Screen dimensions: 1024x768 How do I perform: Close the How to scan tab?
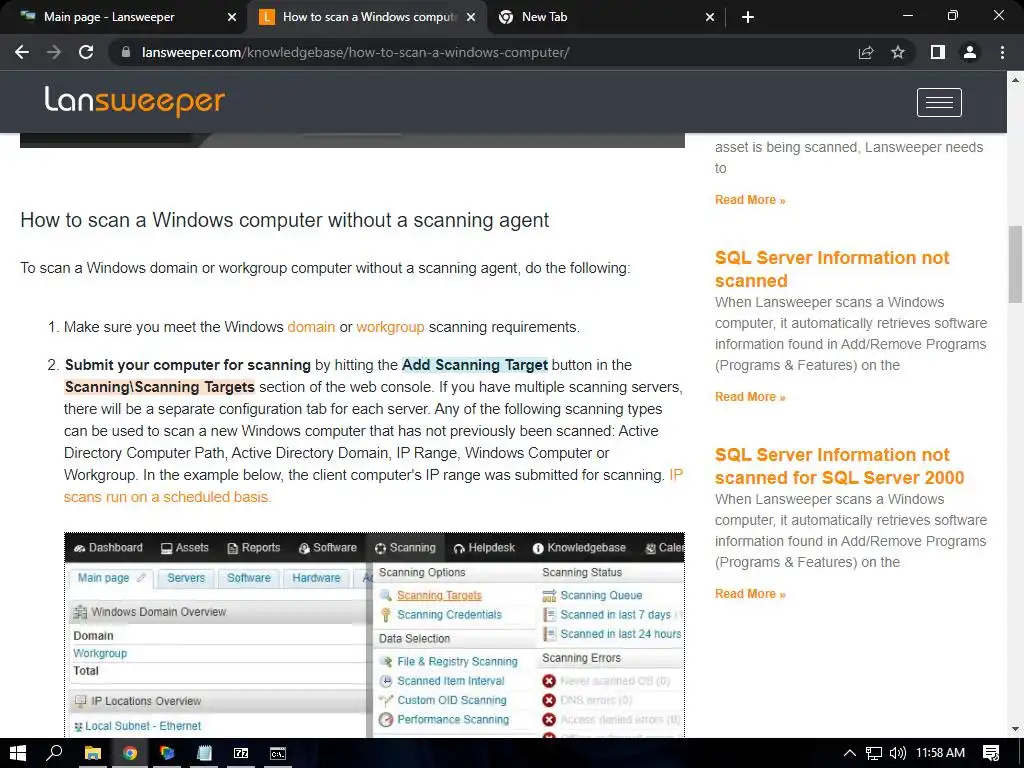(x=471, y=17)
